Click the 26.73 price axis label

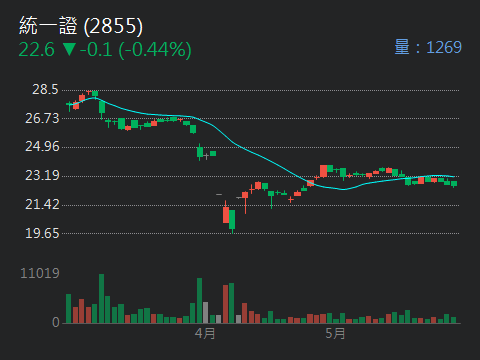pyautogui.click(x=42, y=118)
